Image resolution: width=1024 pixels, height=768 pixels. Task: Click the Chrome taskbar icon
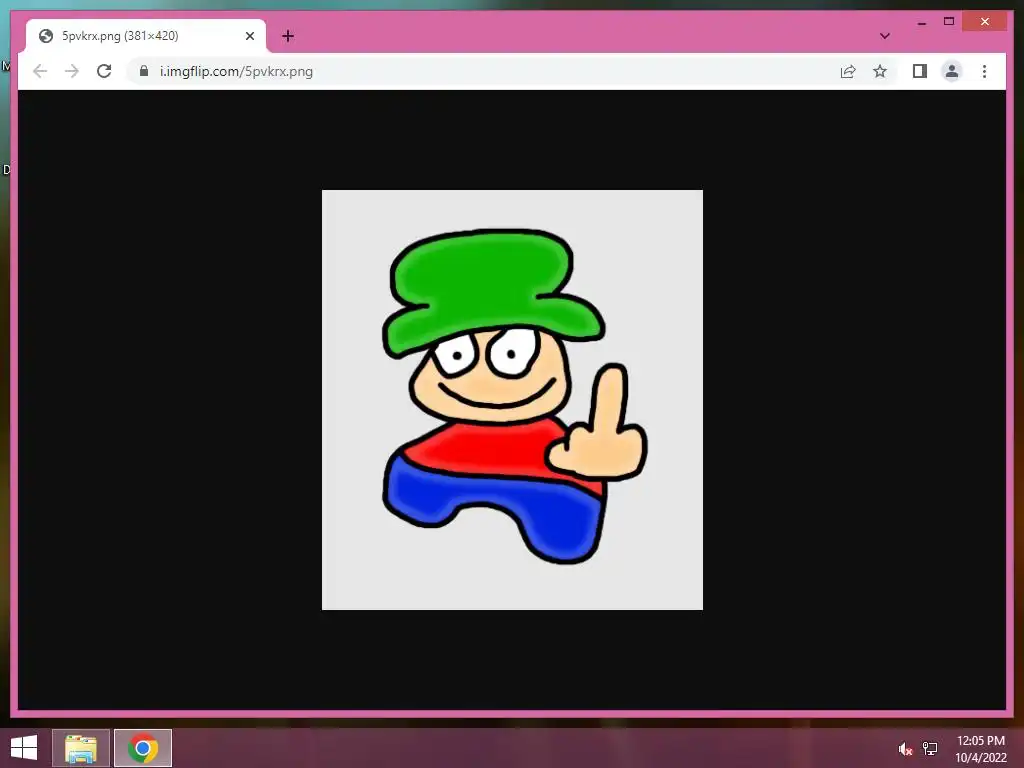click(x=143, y=748)
